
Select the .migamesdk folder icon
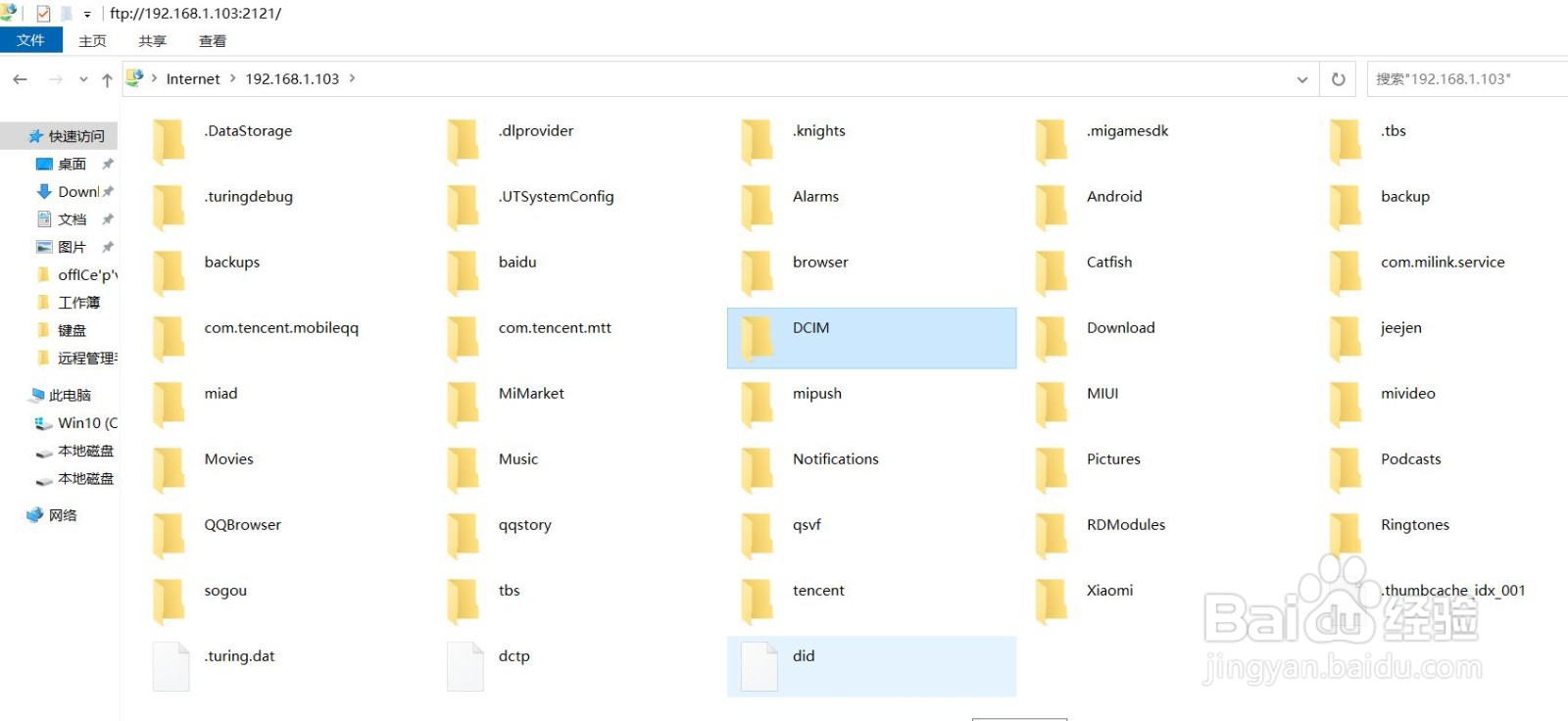click(x=1051, y=142)
